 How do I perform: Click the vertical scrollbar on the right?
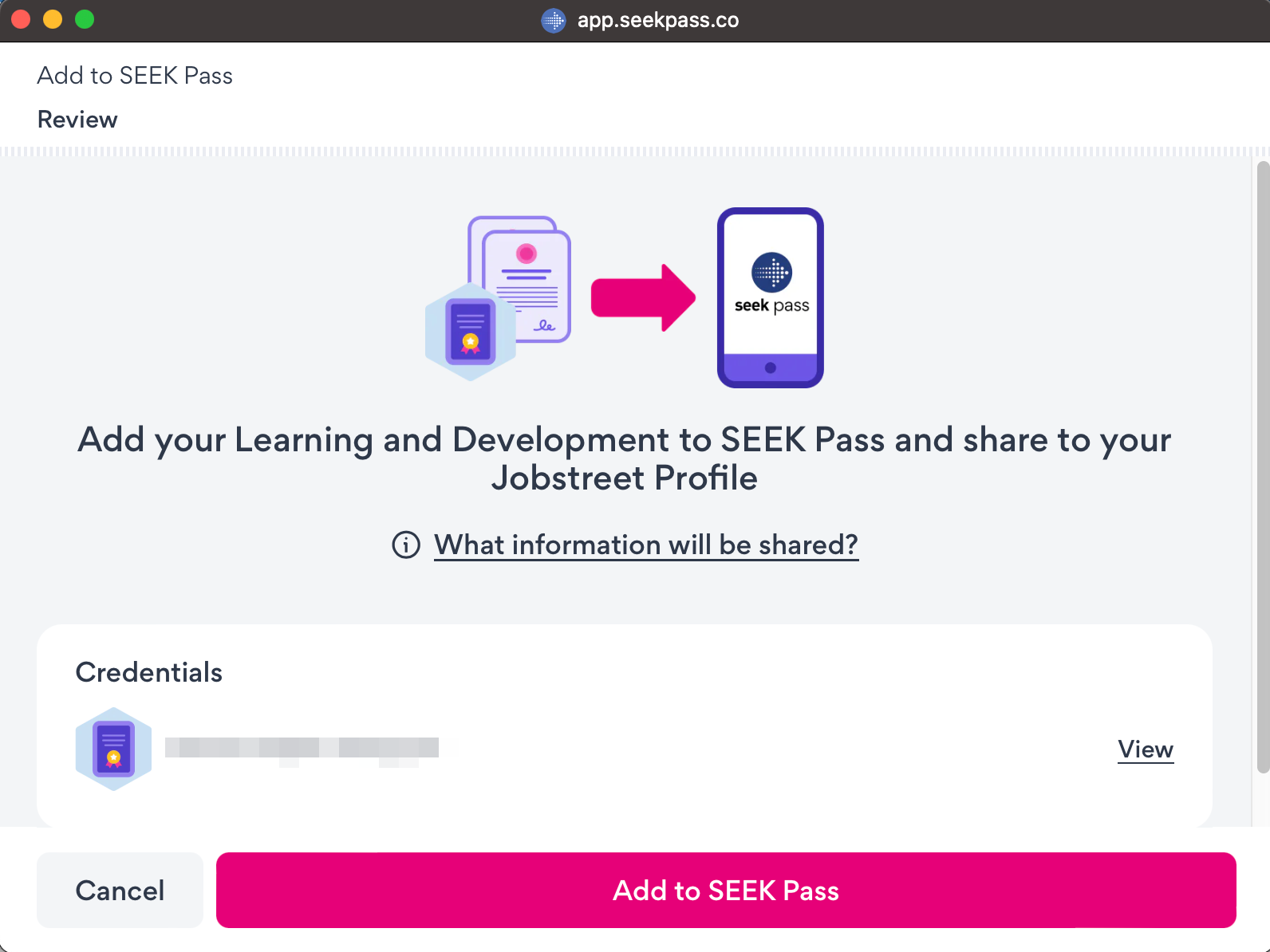(1262, 467)
